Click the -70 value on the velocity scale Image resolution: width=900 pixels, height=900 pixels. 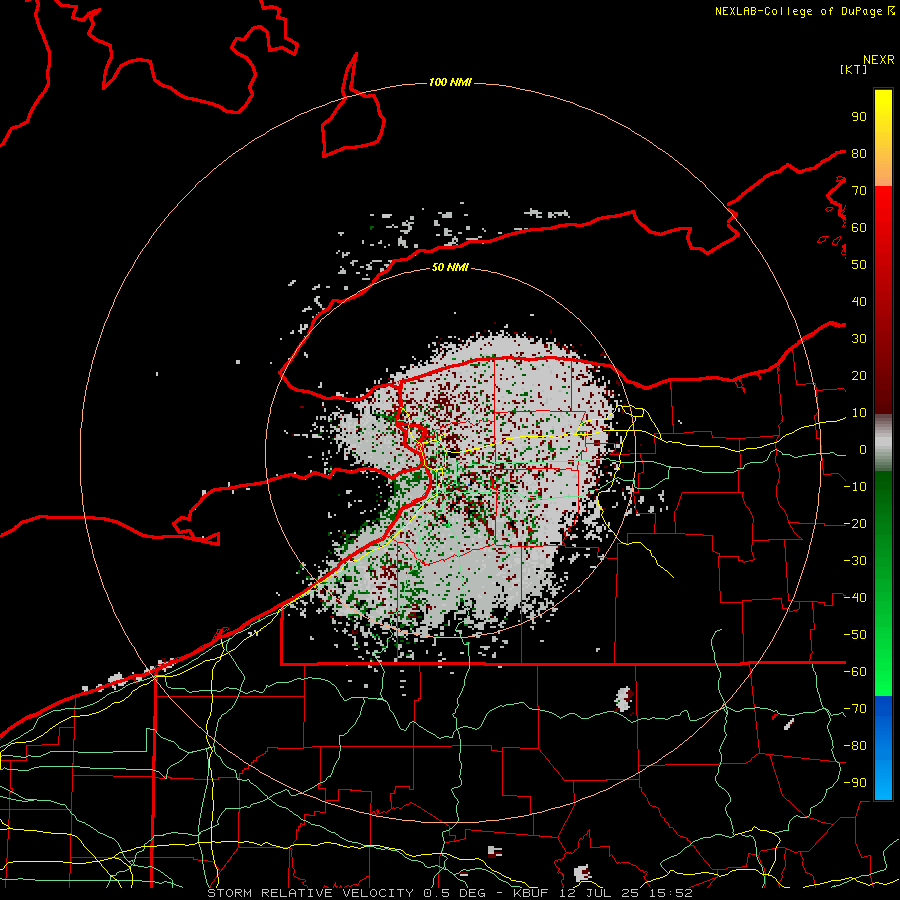(855, 709)
